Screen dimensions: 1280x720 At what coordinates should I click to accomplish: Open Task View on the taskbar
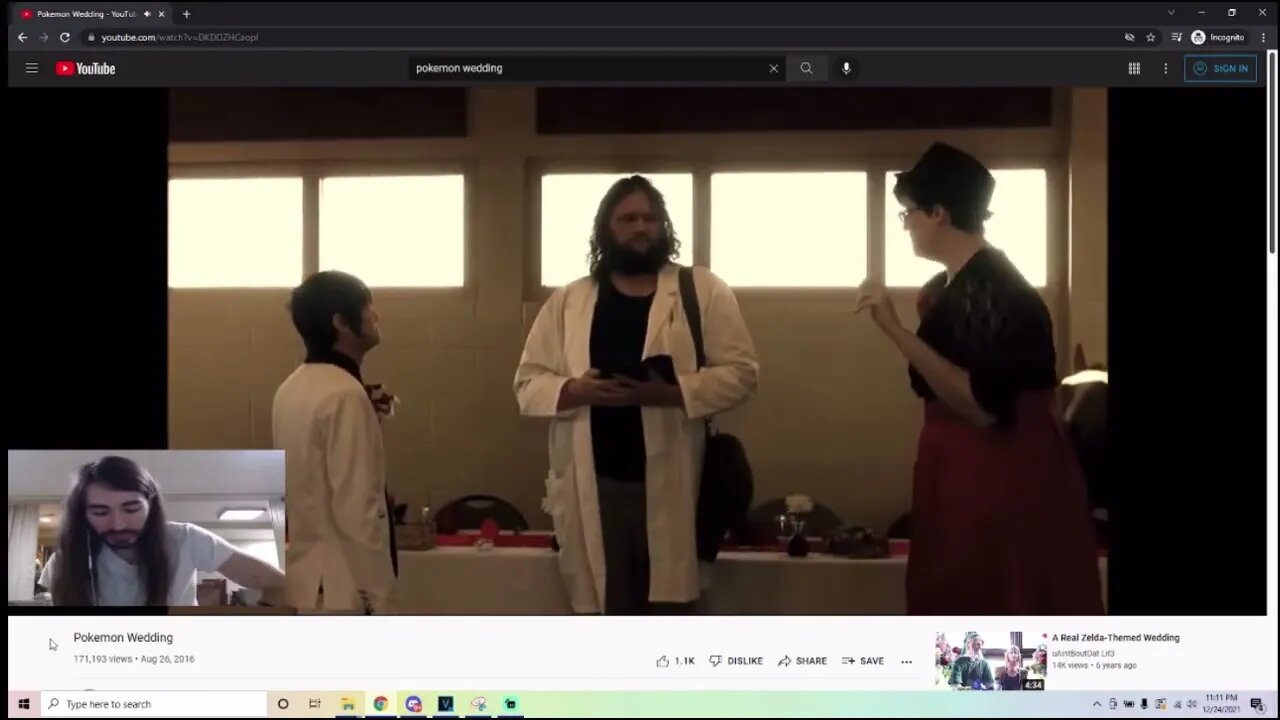[314, 704]
